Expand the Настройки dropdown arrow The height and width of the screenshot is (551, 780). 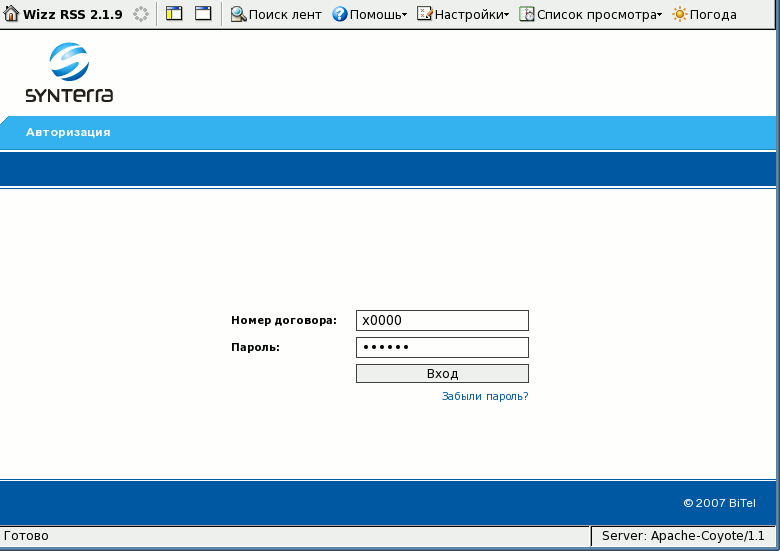pyautogui.click(x=506, y=15)
